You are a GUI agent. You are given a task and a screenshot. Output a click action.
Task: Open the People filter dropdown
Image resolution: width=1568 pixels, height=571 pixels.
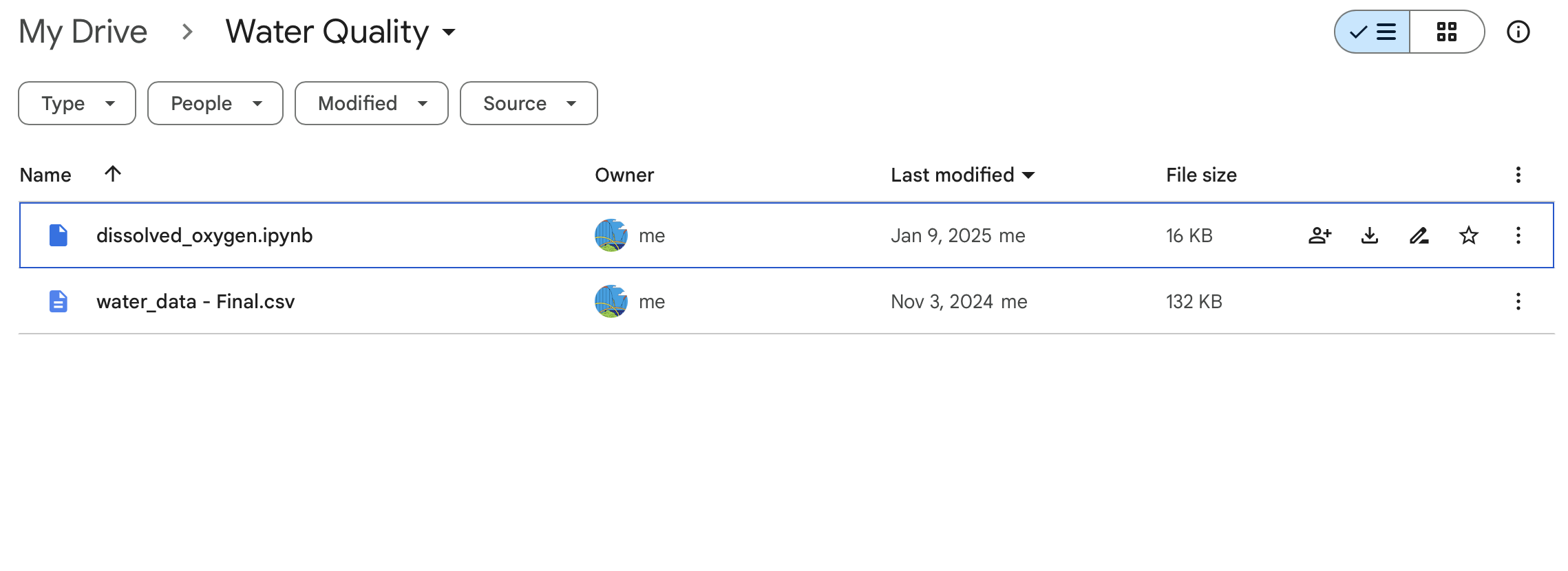(215, 103)
